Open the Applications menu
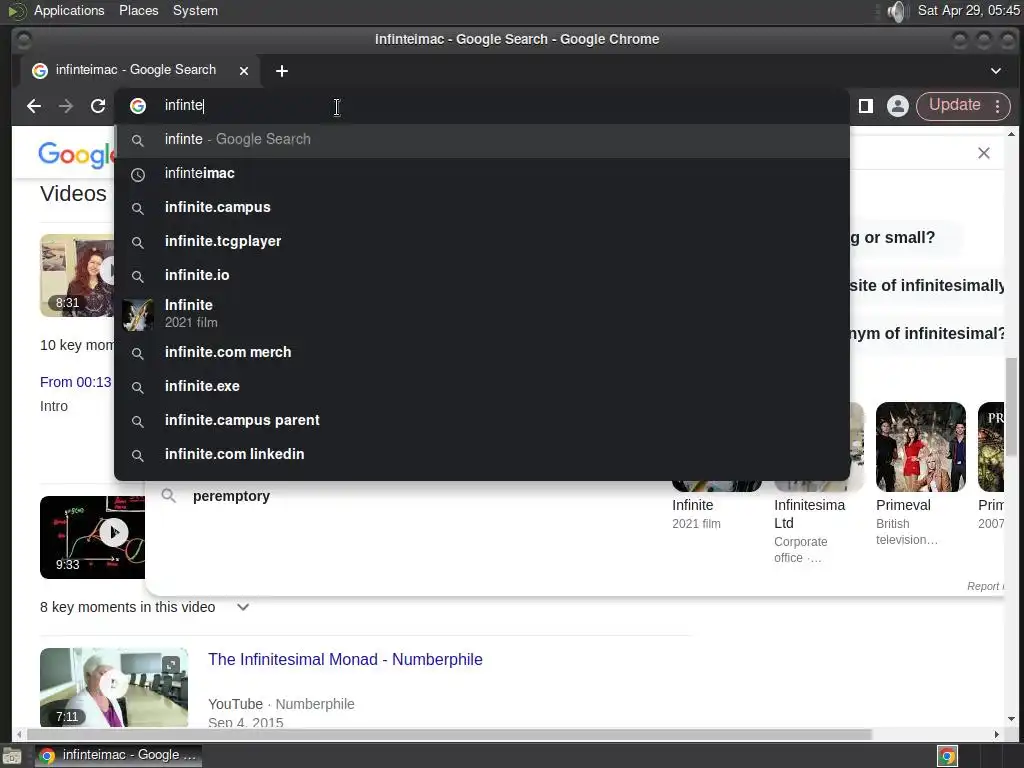 click(x=69, y=10)
